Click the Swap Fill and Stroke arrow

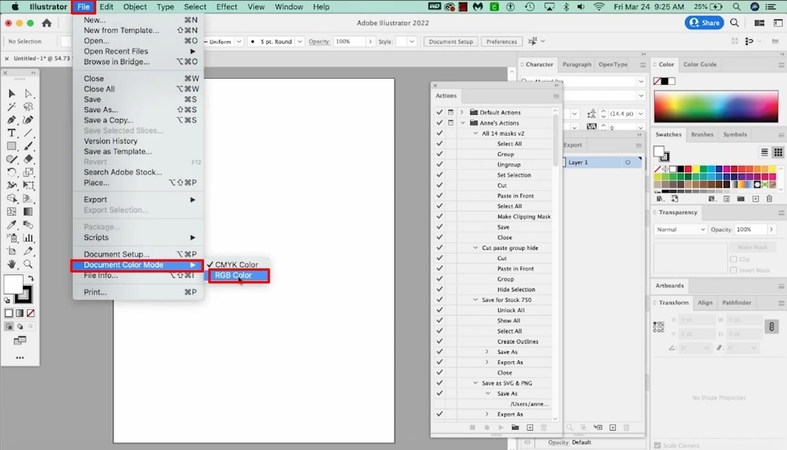(31, 278)
